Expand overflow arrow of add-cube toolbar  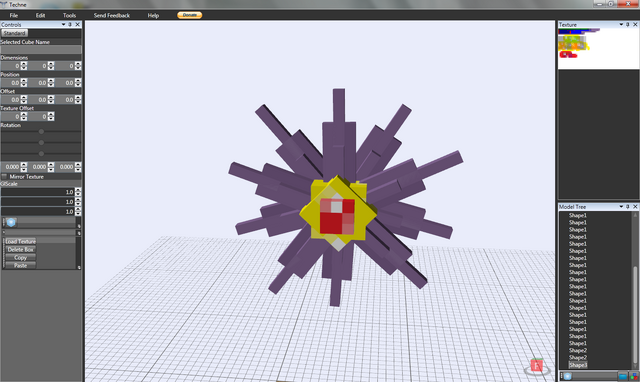79,226
